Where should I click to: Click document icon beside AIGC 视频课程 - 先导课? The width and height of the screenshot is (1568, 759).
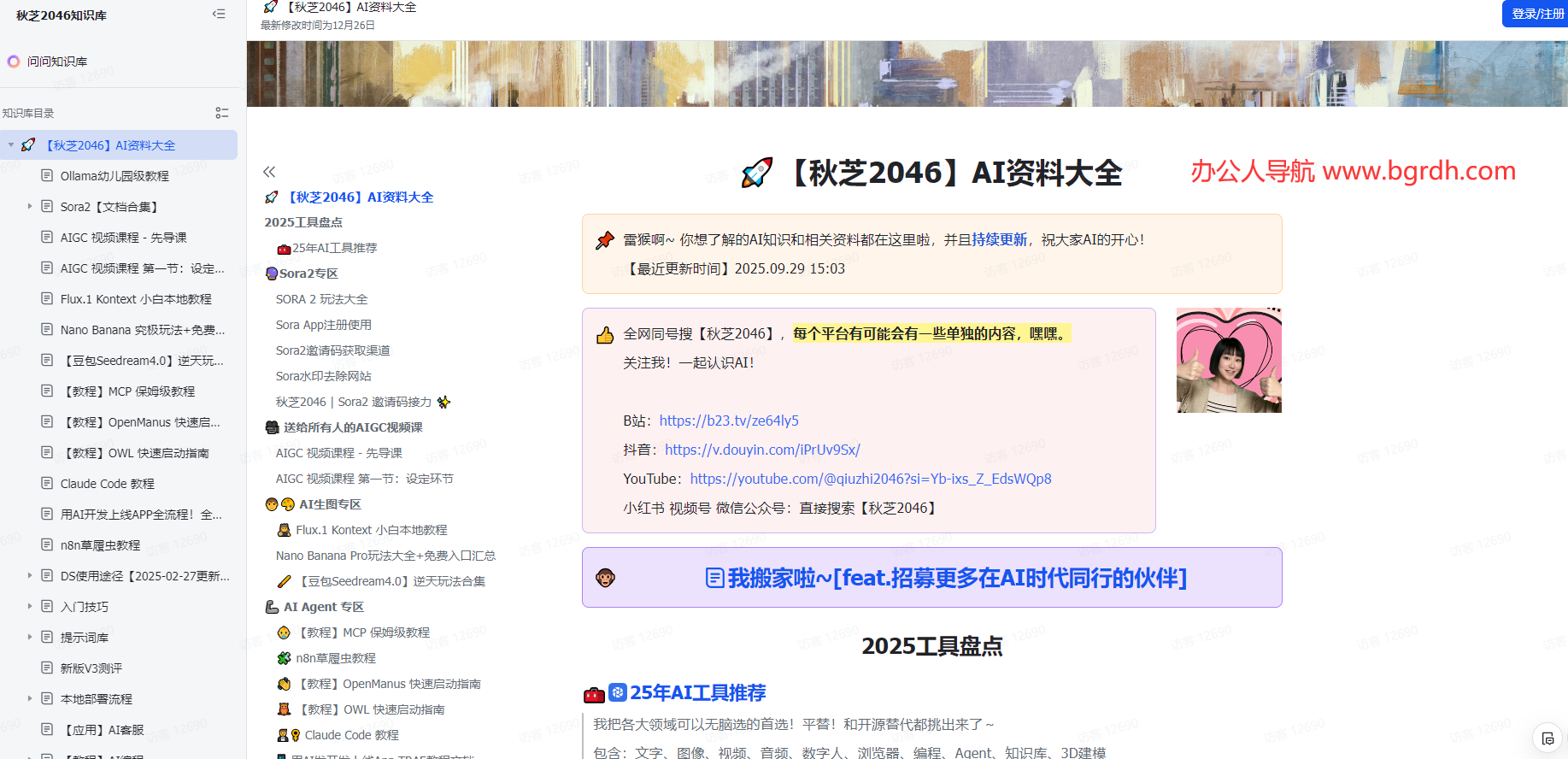tap(47, 237)
